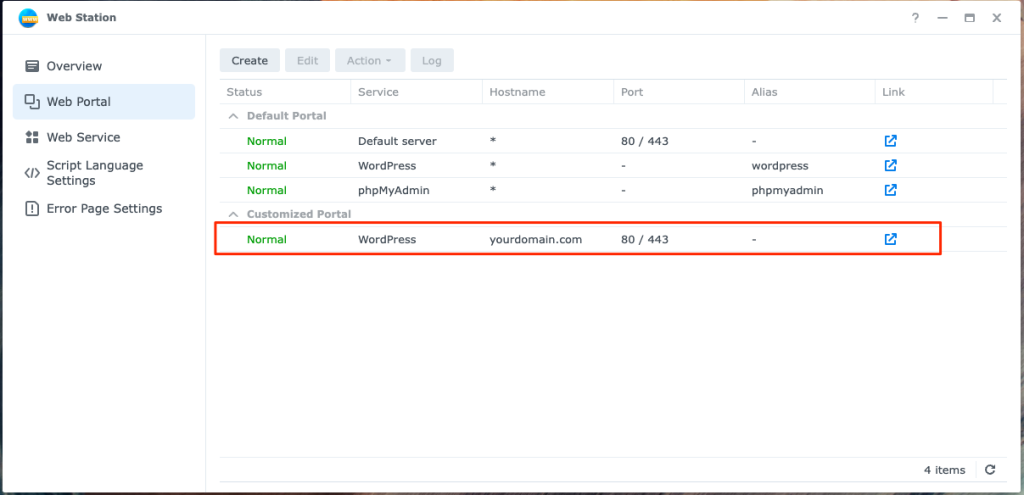The height and width of the screenshot is (495, 1024).
Task: Click the refresh icon beside items count
Action: [x=990, y=470]
